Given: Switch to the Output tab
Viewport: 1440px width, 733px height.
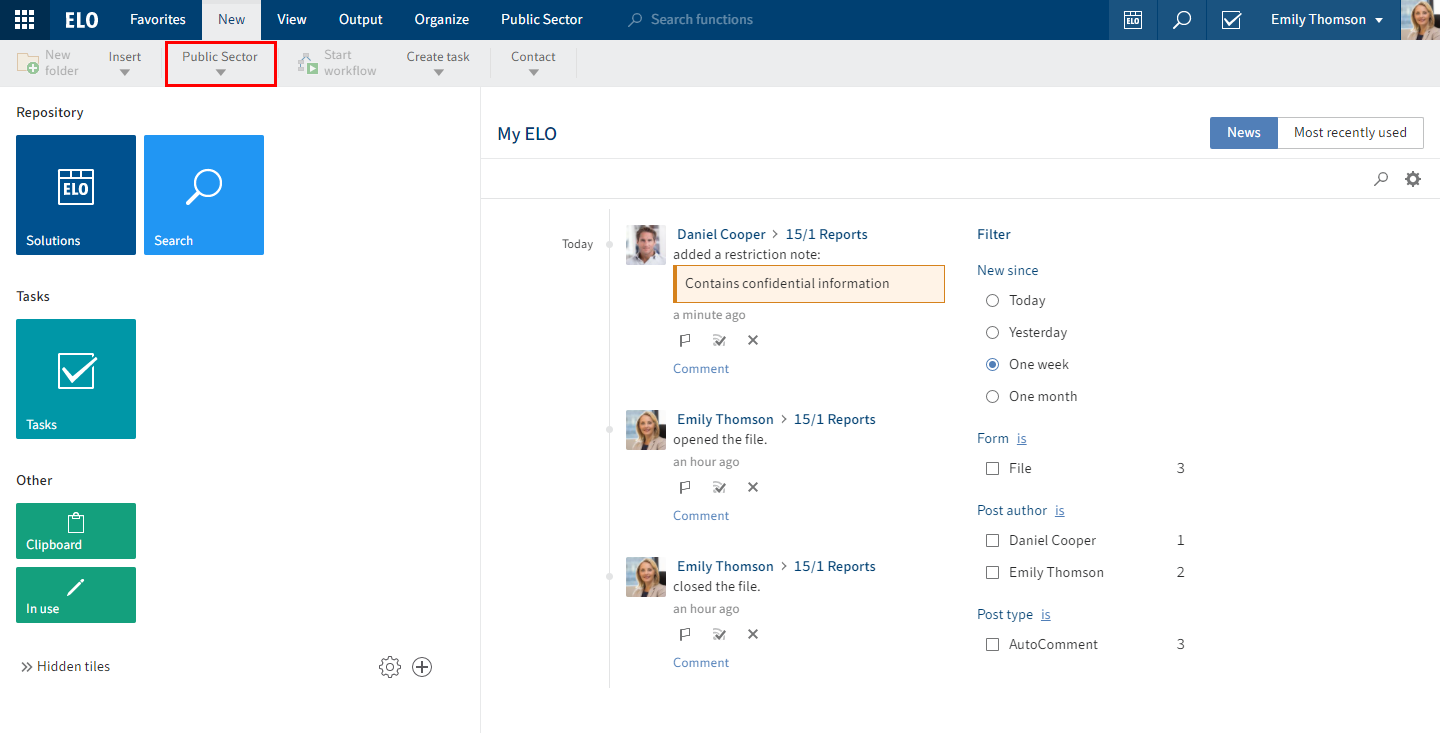Looking at the screenshot, I should tap(361, 20).
